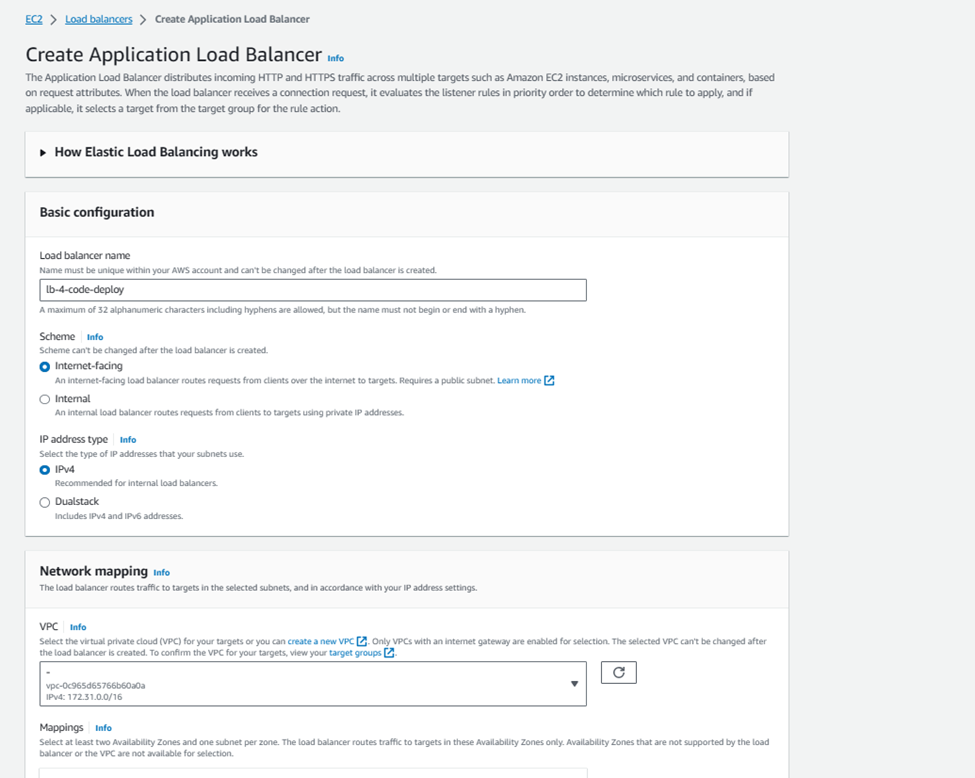Refresh the VPC list
This screenshot has width=975, height=778.
618,672
